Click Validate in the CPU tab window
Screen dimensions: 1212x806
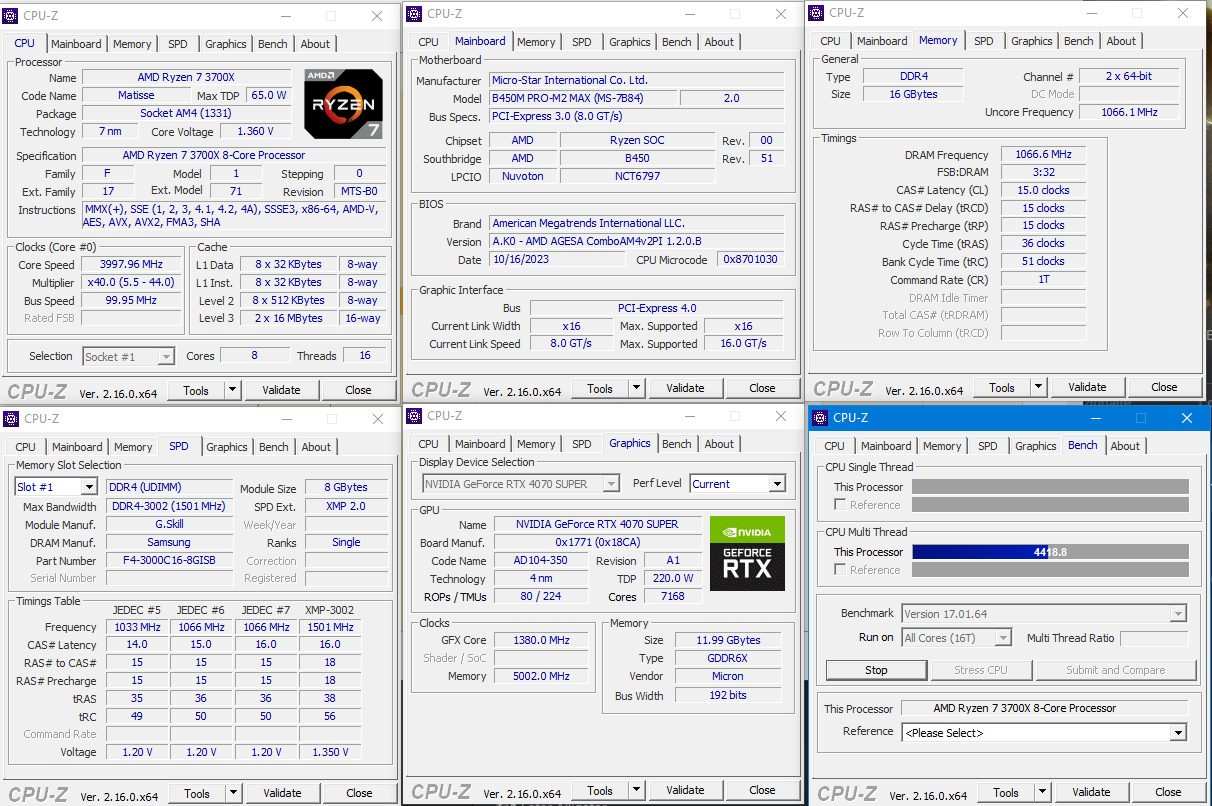pos(281,390)
